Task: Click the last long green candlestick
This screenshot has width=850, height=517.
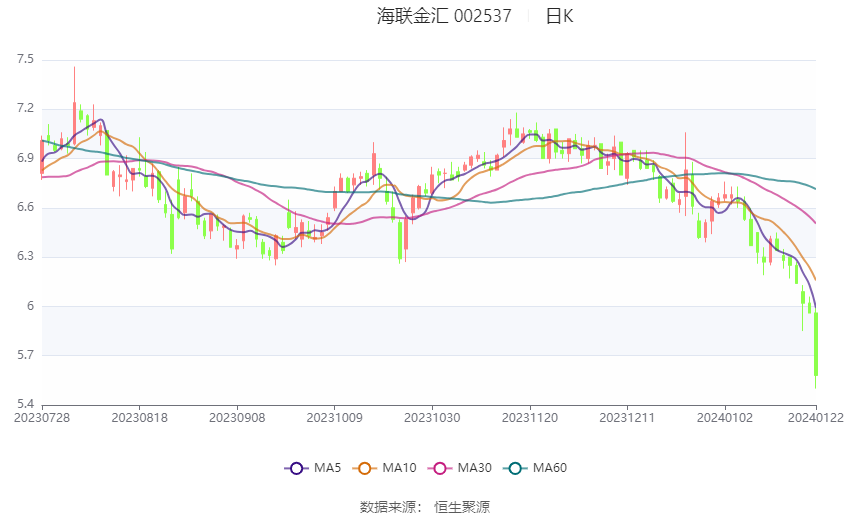Action: [816, 344]
